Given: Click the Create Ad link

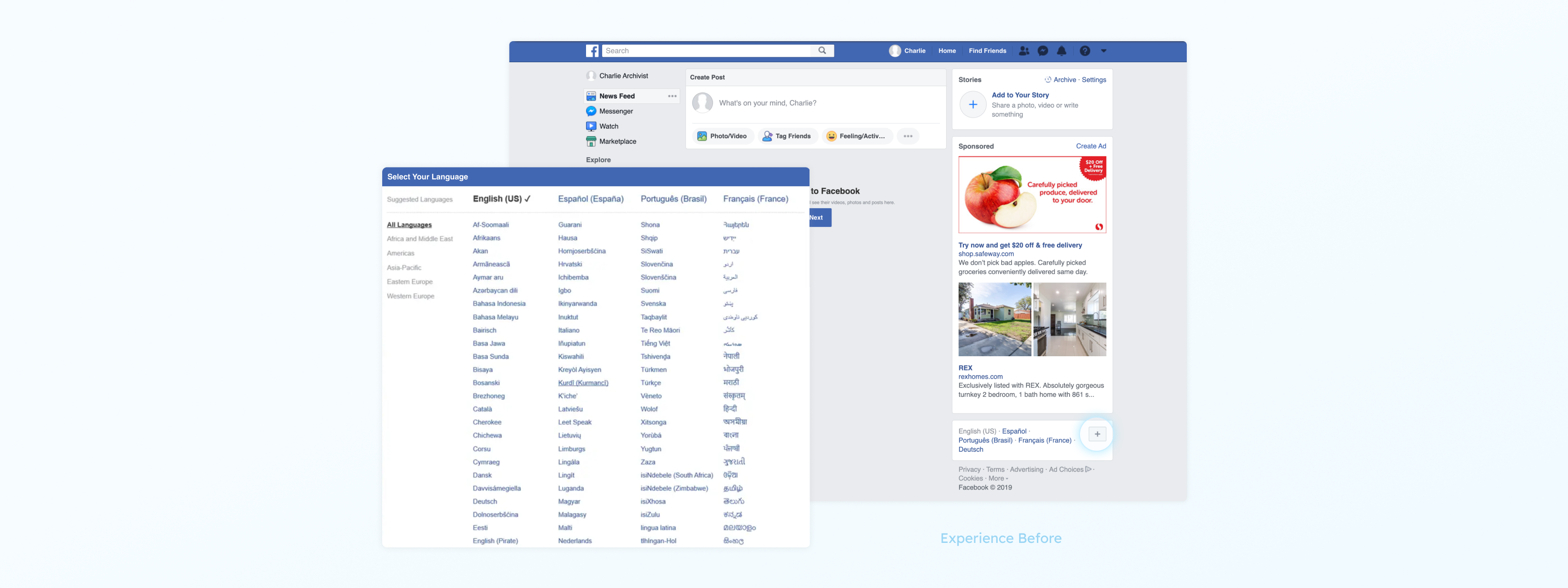Looking at the screenshot, I should (1090, 146).
